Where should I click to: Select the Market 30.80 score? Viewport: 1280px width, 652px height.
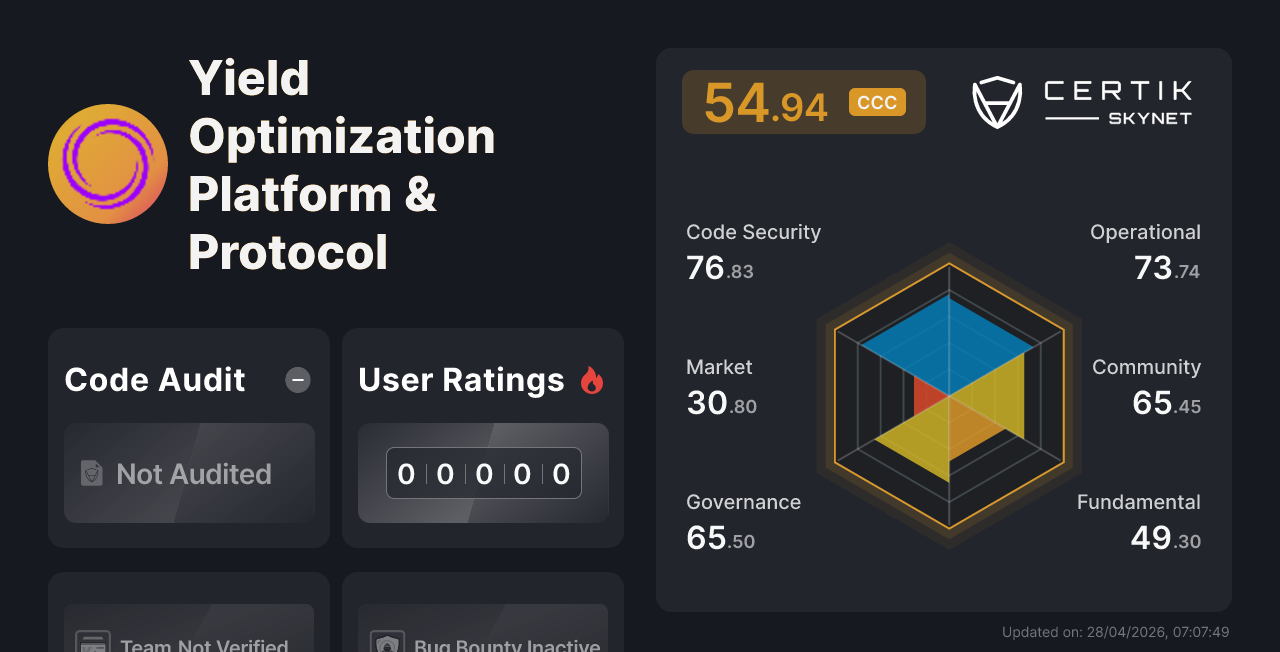(721, 403)
